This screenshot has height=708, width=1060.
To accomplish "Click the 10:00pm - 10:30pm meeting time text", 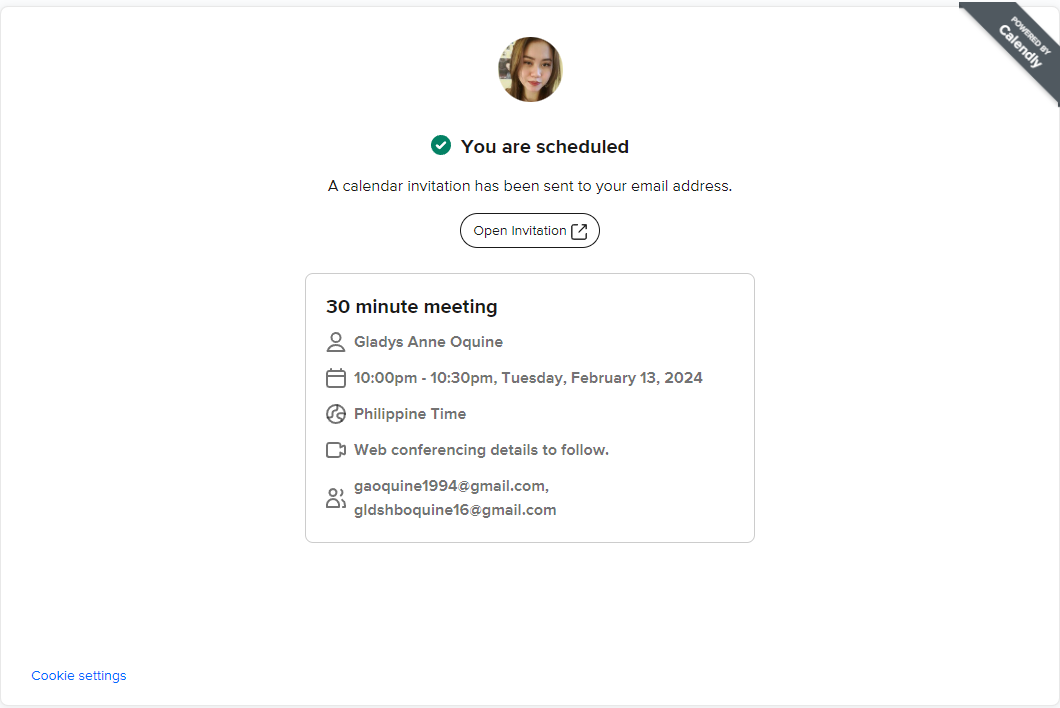I will click(528, 378).
